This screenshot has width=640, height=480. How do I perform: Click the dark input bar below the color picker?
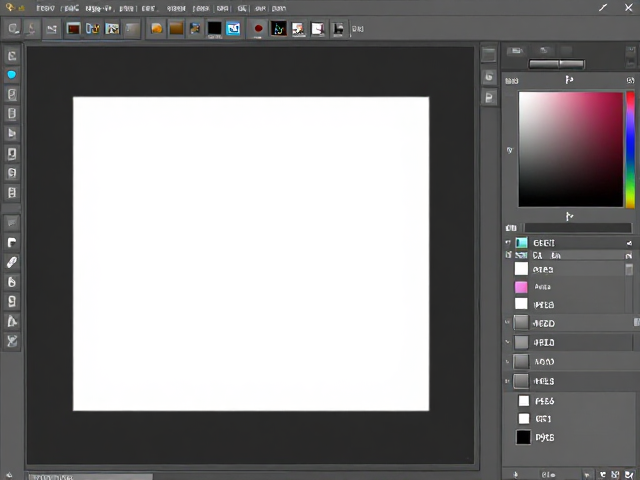[578, 228]
